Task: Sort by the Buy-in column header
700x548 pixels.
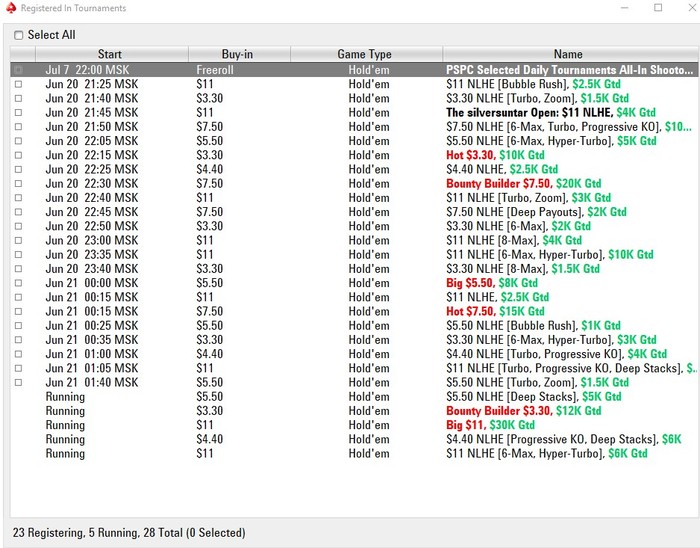Action: (x=239, y=54)
